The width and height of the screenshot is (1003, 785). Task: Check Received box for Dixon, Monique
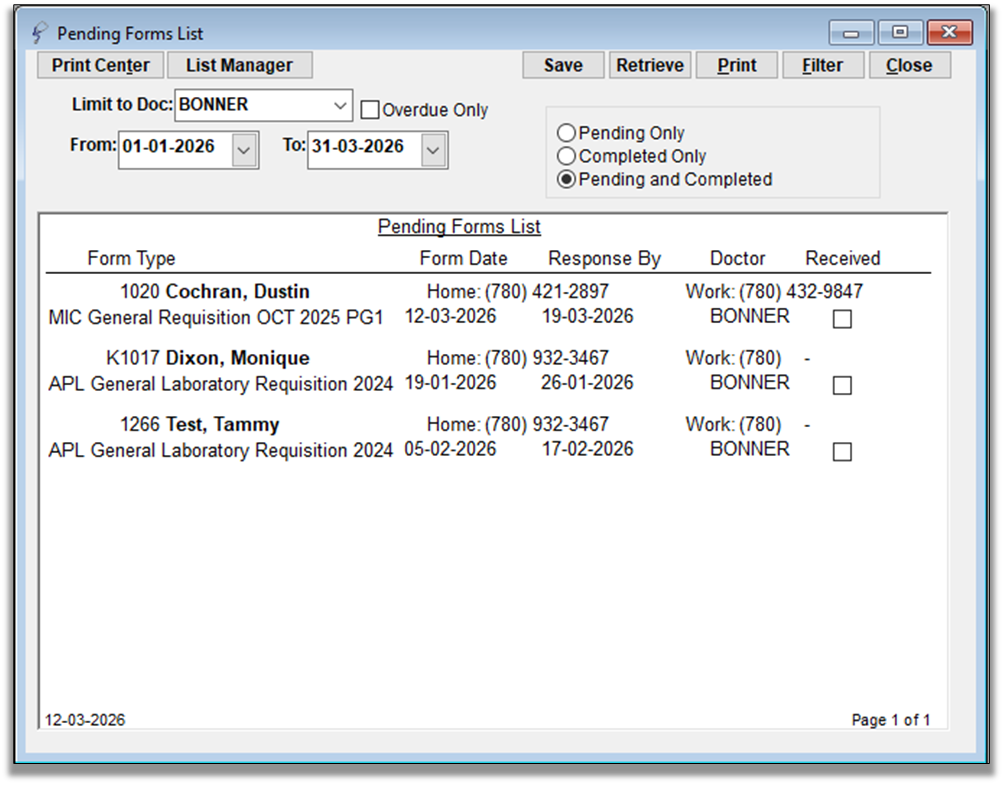[x=842, y=385]
